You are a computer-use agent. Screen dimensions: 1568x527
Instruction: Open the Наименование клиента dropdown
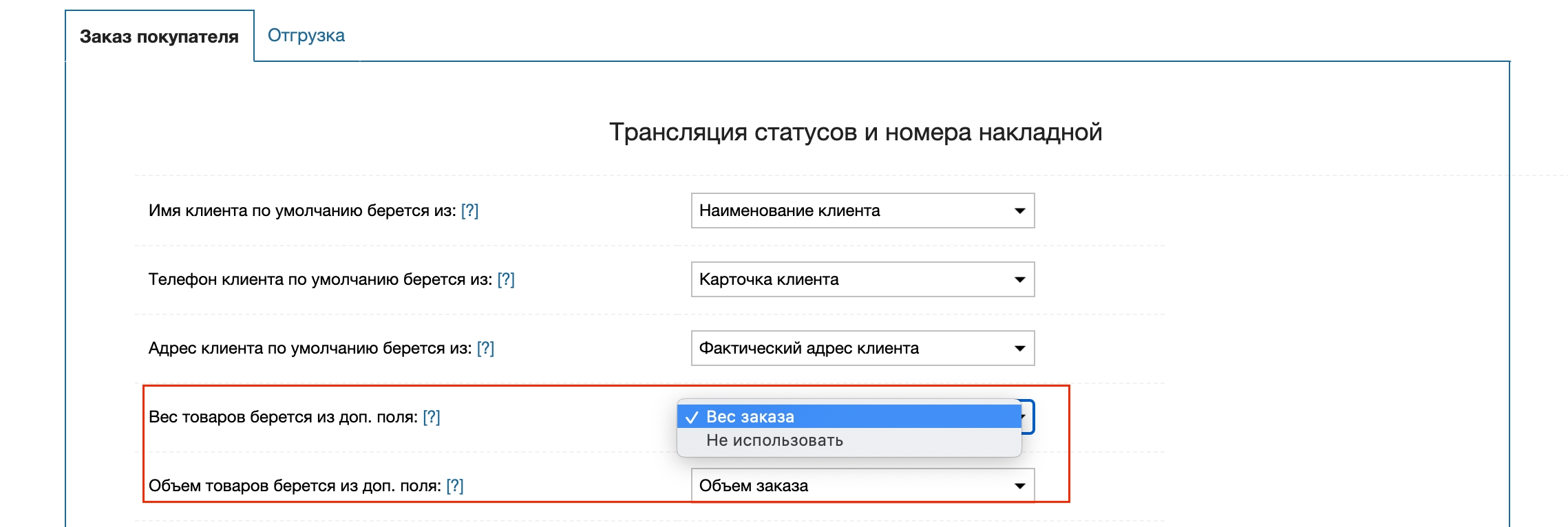pyautogui.click(x=862, y=211)
